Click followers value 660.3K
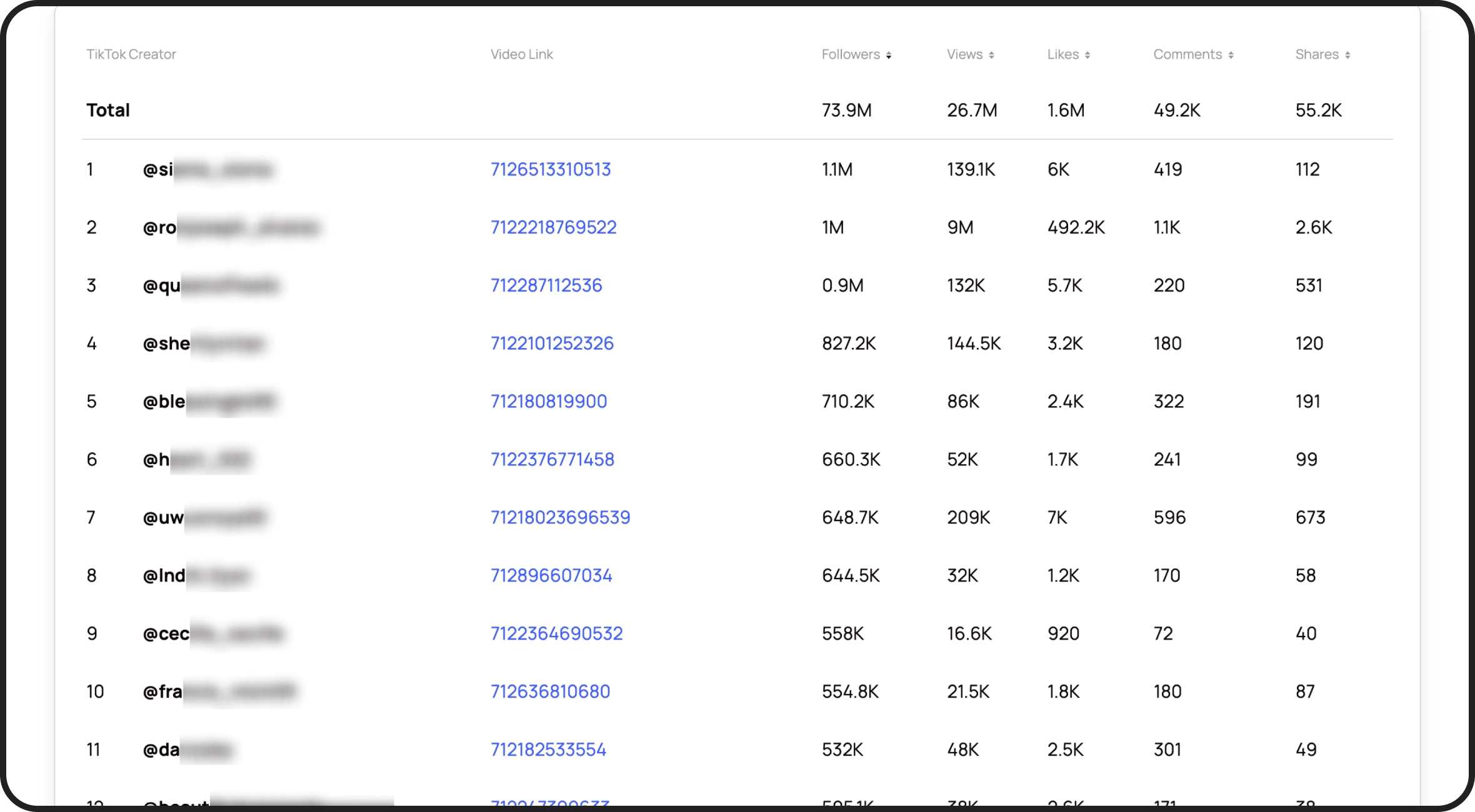The width and height of the screenshot is (1475, 812). [x=851, y=459]
